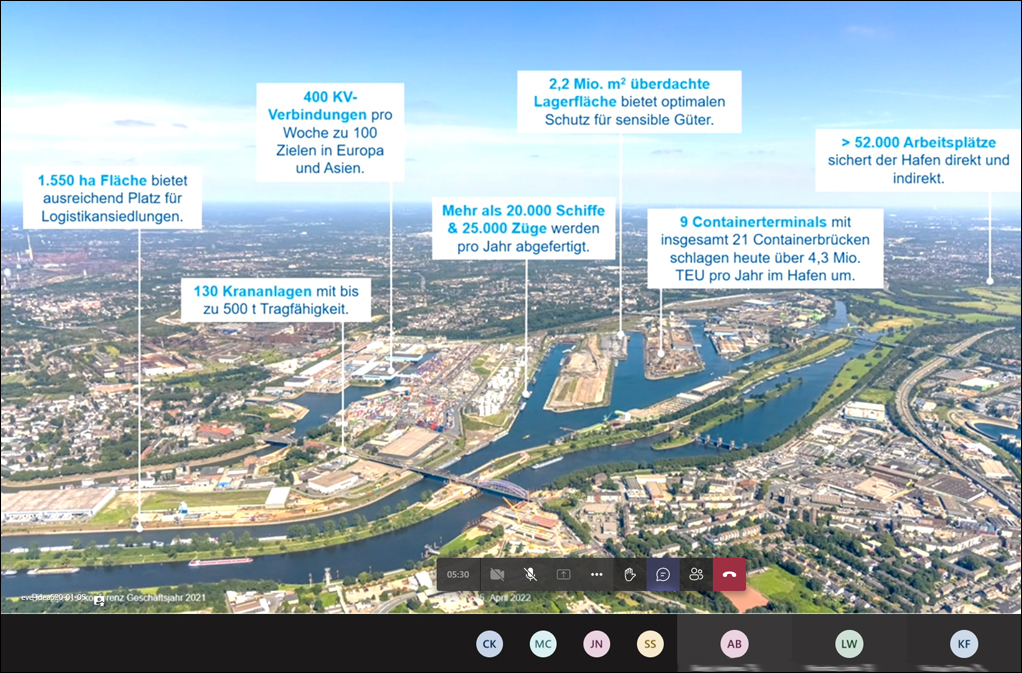The width and height of the screenshot is (1022, 673).
Task: Click the 05:30 meeting timer
Action: (x=458, y=574)
